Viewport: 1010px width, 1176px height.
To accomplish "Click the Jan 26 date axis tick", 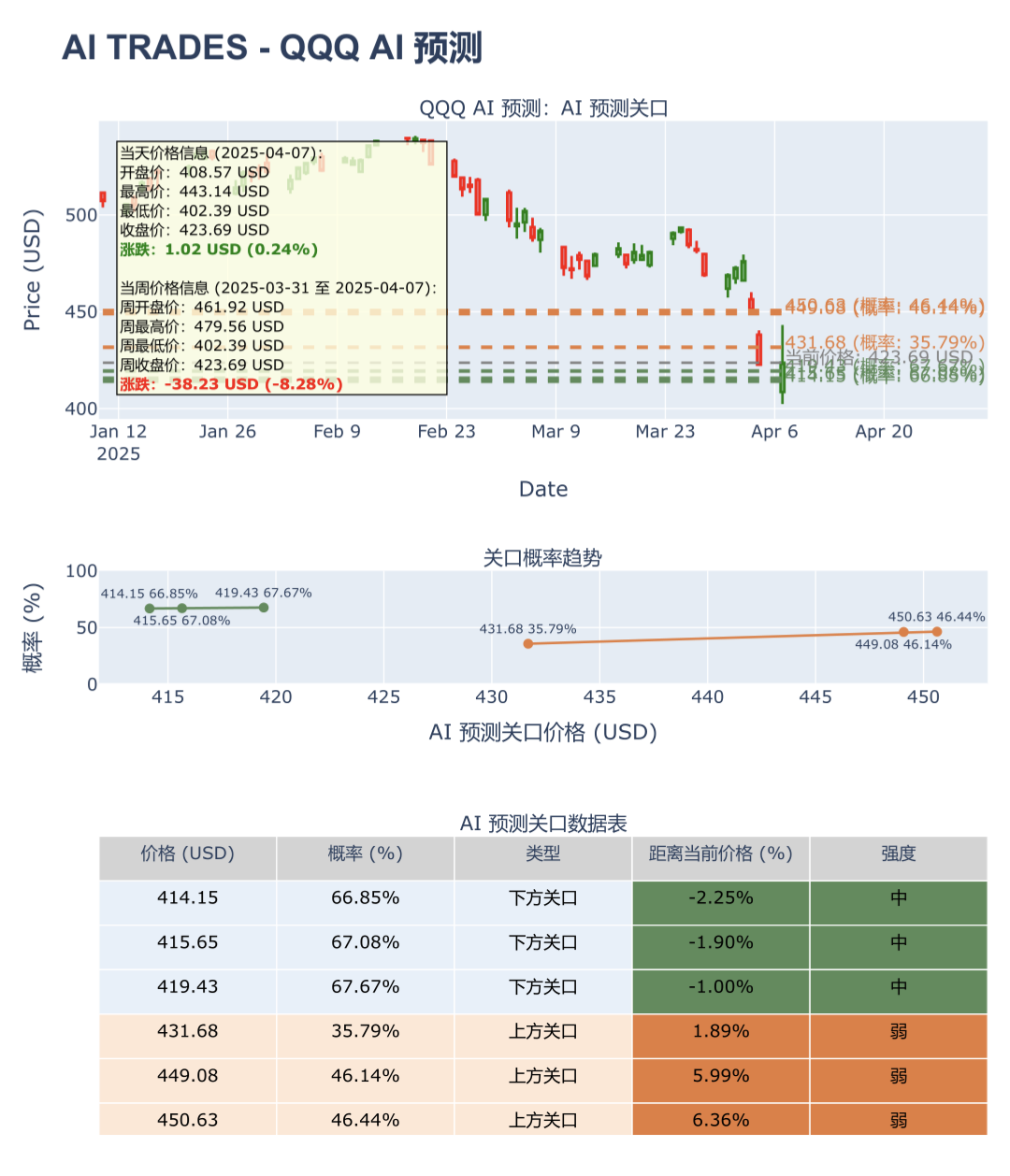I will pyautogui.click(x=227, y=432).
